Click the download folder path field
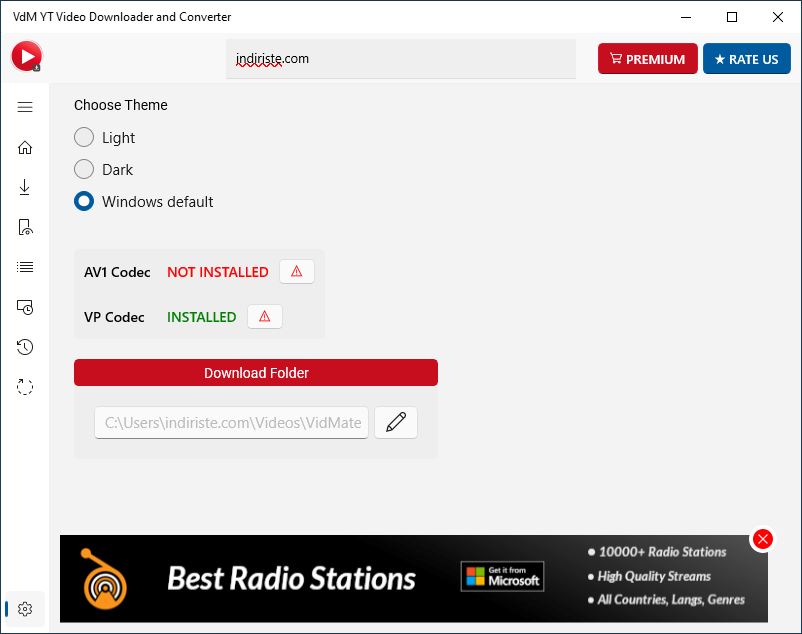802x634 pixels. pyautogui.click(x=231, y=423)
